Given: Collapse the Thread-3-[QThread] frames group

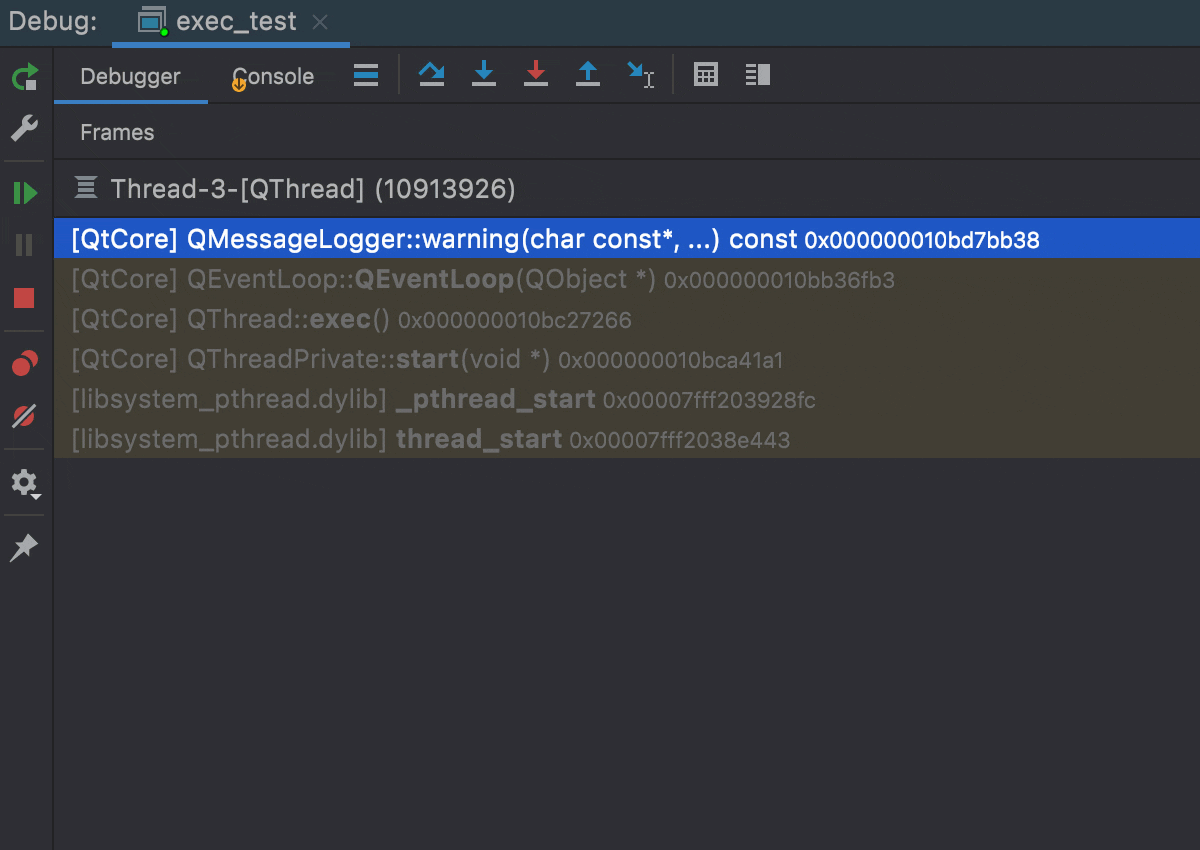Looking at the screenshot, I should click(85, 188).
